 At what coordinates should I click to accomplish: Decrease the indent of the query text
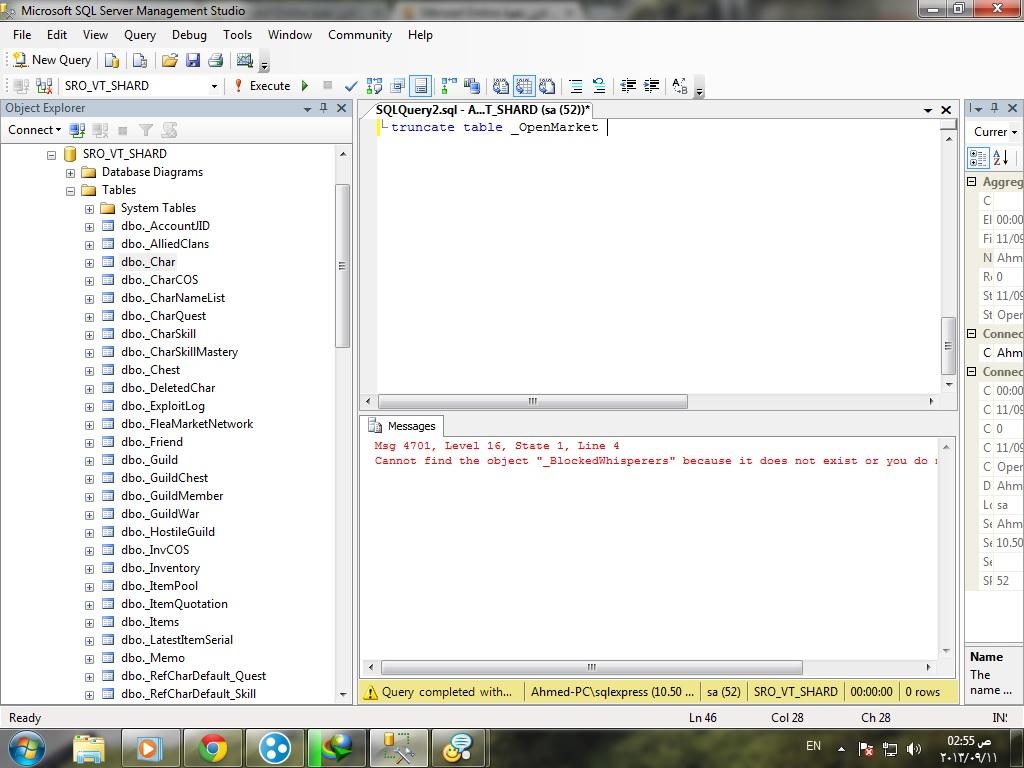click(x=628, y=86)
